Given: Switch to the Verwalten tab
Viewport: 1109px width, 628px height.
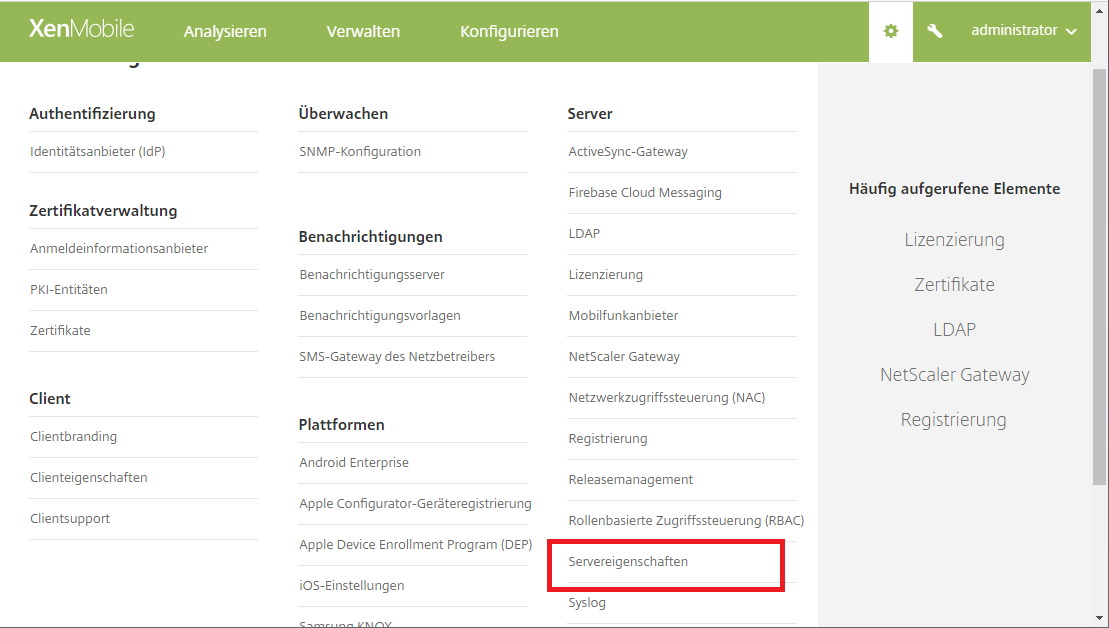Looking at the screenshot, I should point(363,31).
